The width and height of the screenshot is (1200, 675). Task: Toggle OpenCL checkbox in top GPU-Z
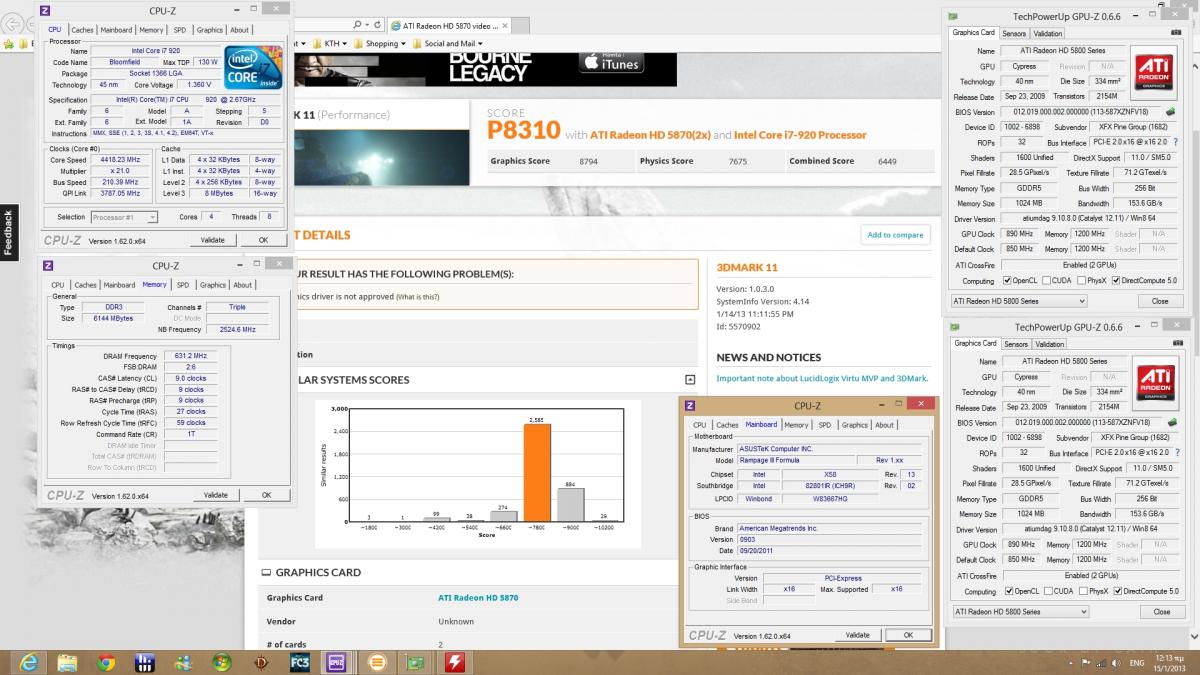point(1008,280)
